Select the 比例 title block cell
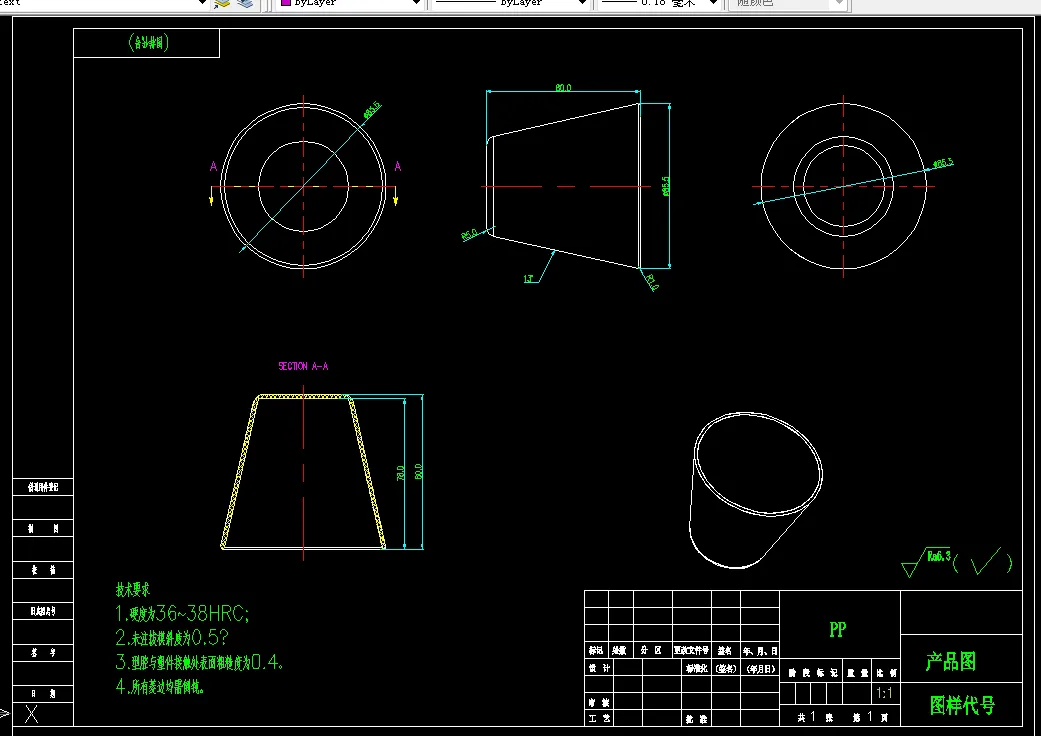Image resolution: width=1041 pixels, height=736 pixels. click(x=886, y=673)
